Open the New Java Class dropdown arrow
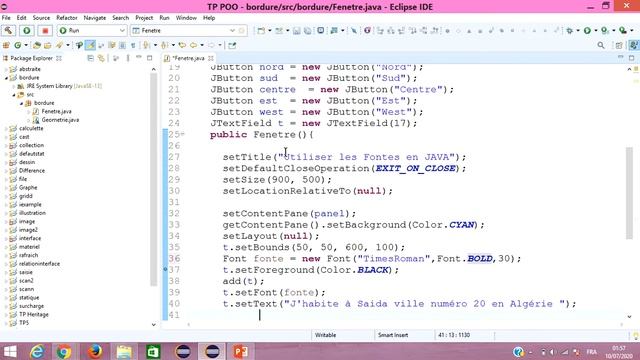Viewport: 640px width, 360px height. pyautogui.click(x=26, y=45)
